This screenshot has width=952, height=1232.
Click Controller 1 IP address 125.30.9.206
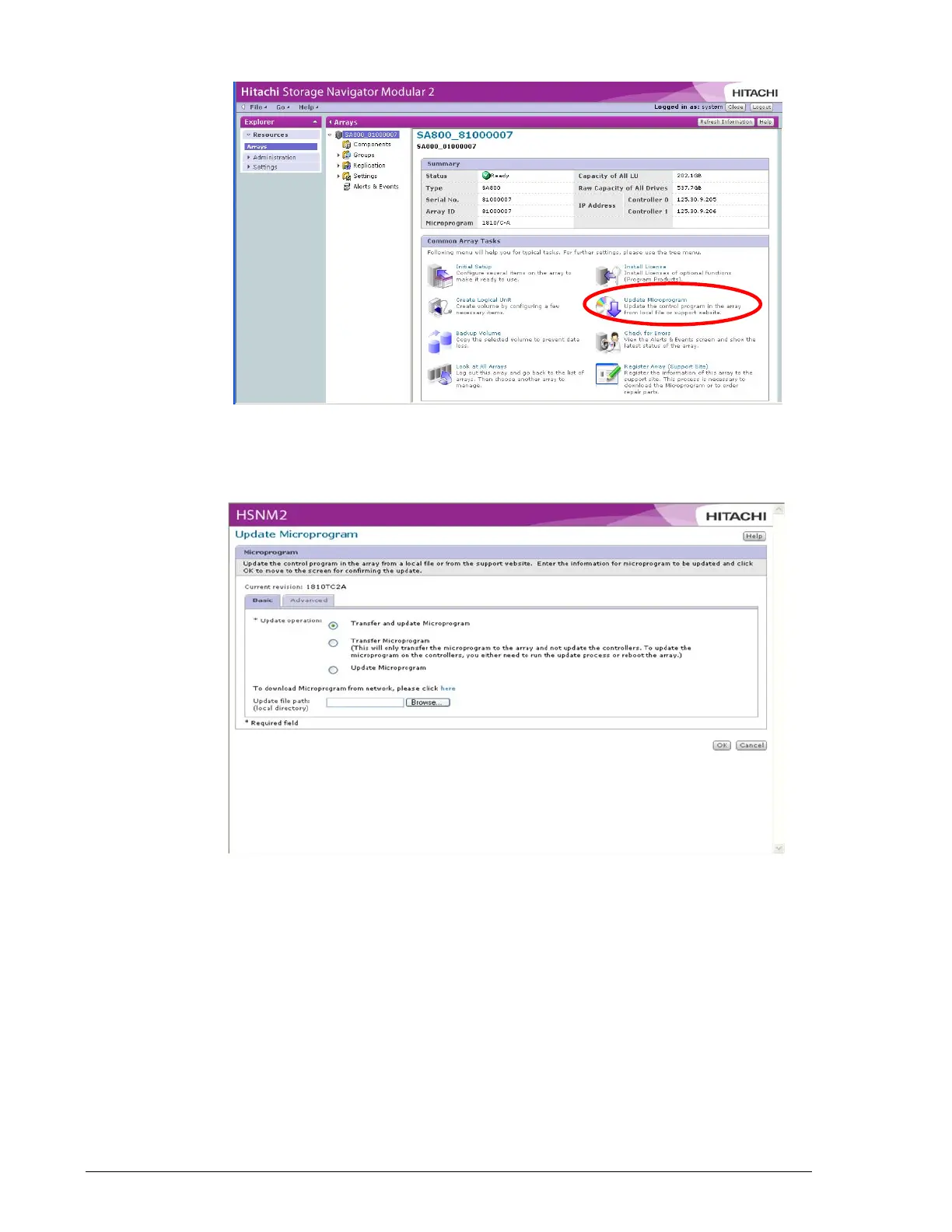point(697,212)
